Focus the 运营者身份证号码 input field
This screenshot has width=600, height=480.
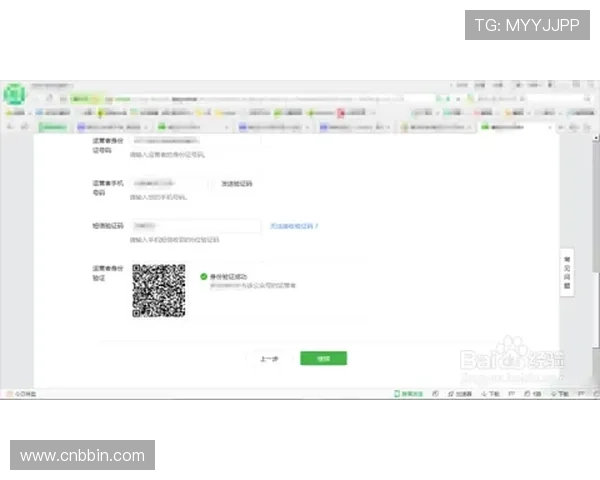195,141
